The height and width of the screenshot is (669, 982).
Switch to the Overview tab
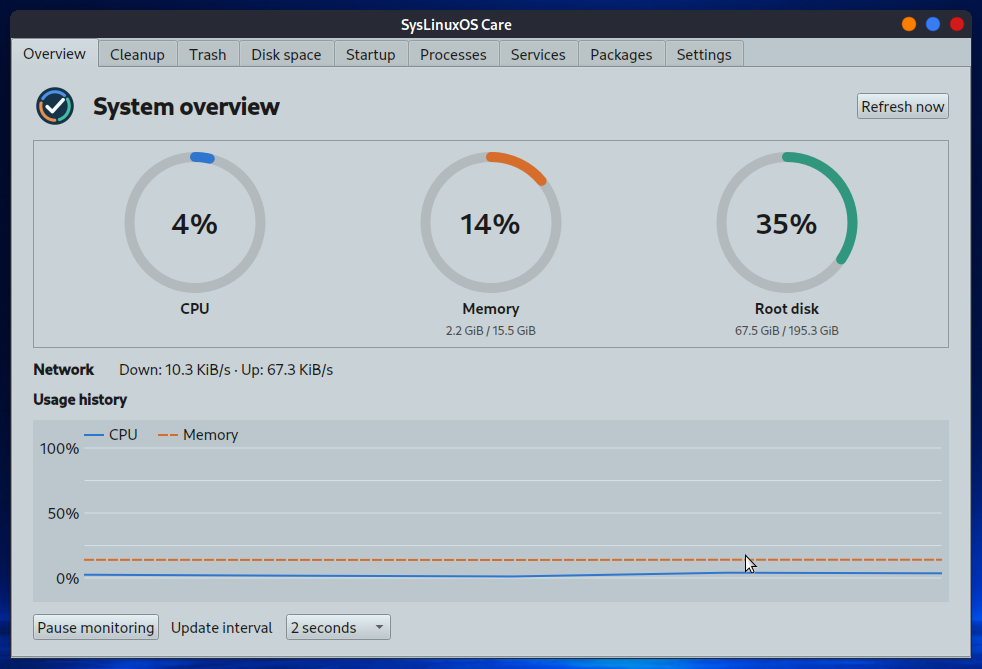click(x=54, y=54)
